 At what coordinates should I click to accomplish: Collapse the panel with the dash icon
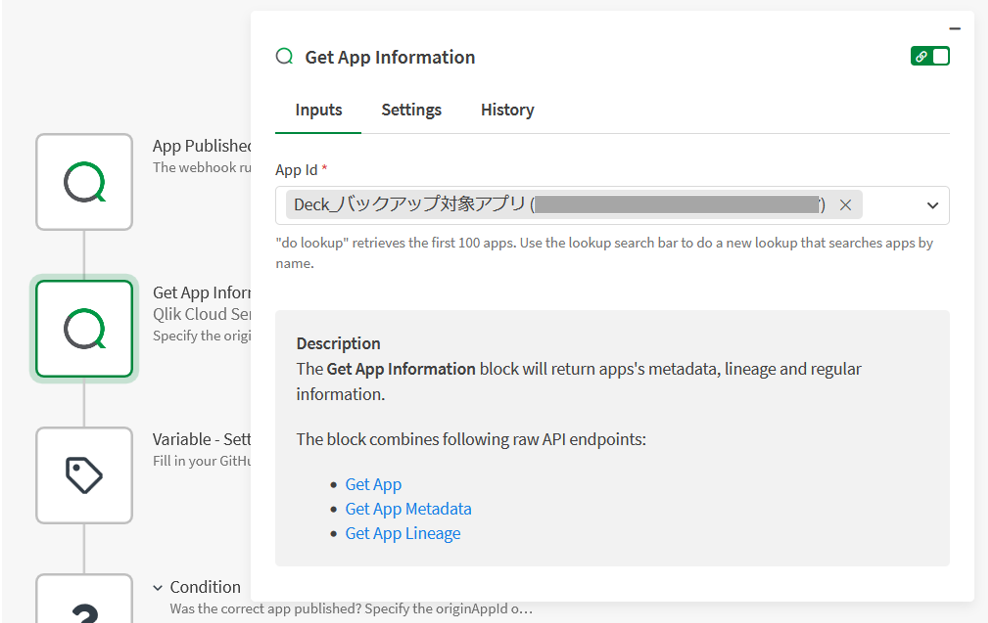(x=954, y=27)
